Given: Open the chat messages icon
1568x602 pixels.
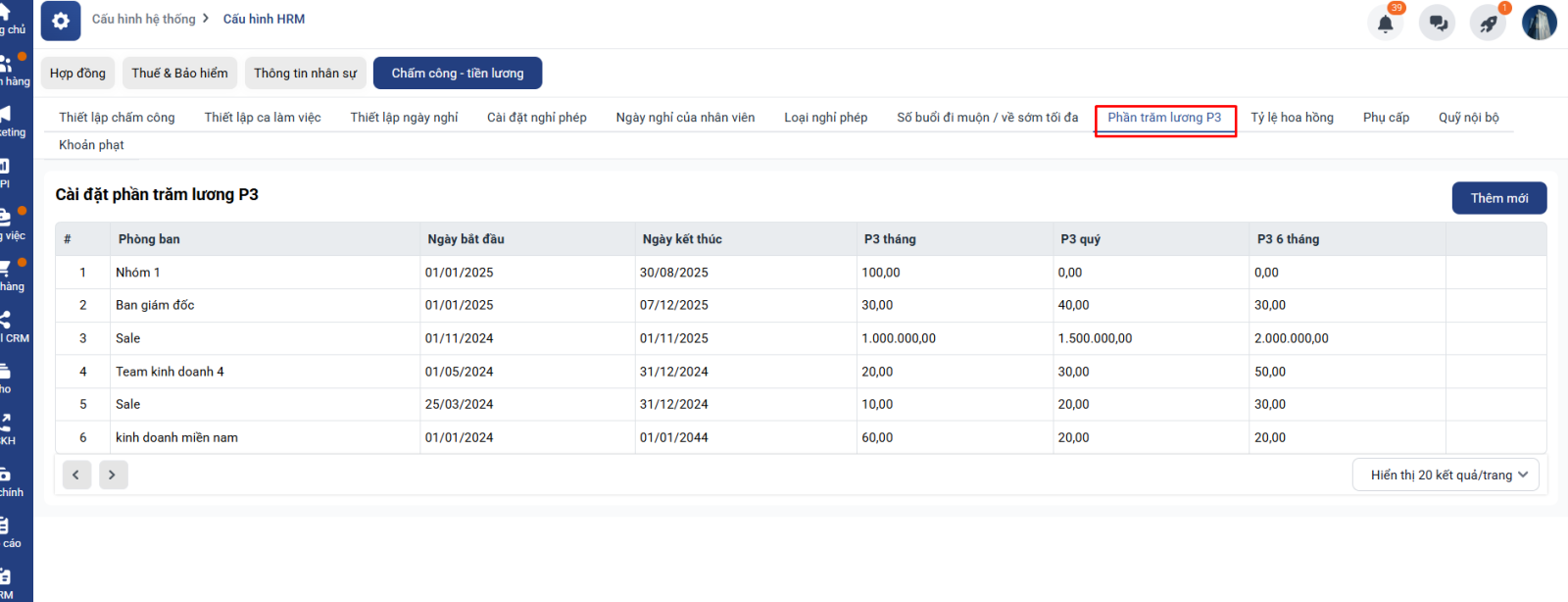Looking at the screenshot, I should pos(1438,24).
